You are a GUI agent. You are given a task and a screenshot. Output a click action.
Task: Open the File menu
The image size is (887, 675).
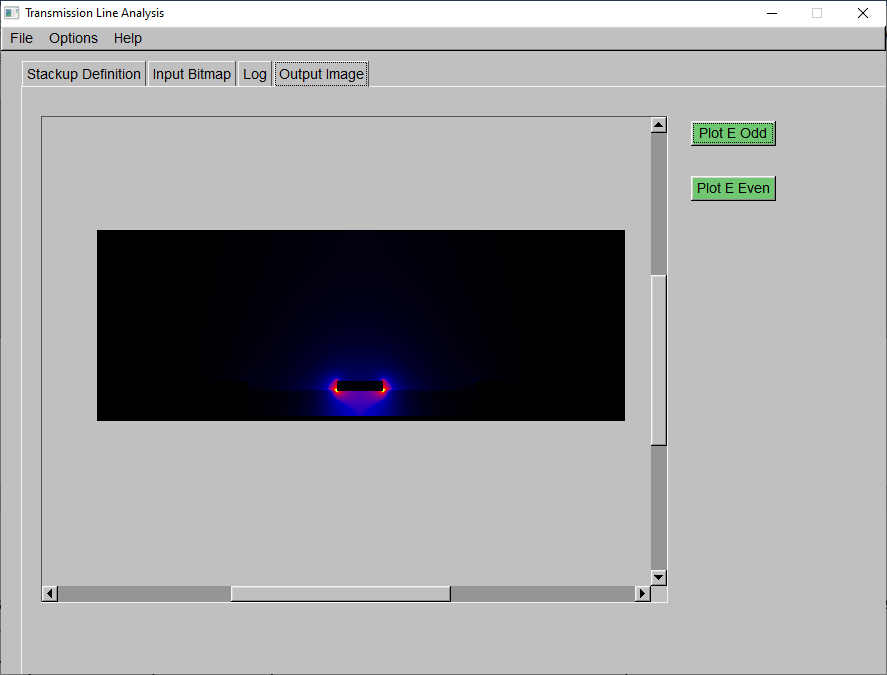(x=21, y=38)
